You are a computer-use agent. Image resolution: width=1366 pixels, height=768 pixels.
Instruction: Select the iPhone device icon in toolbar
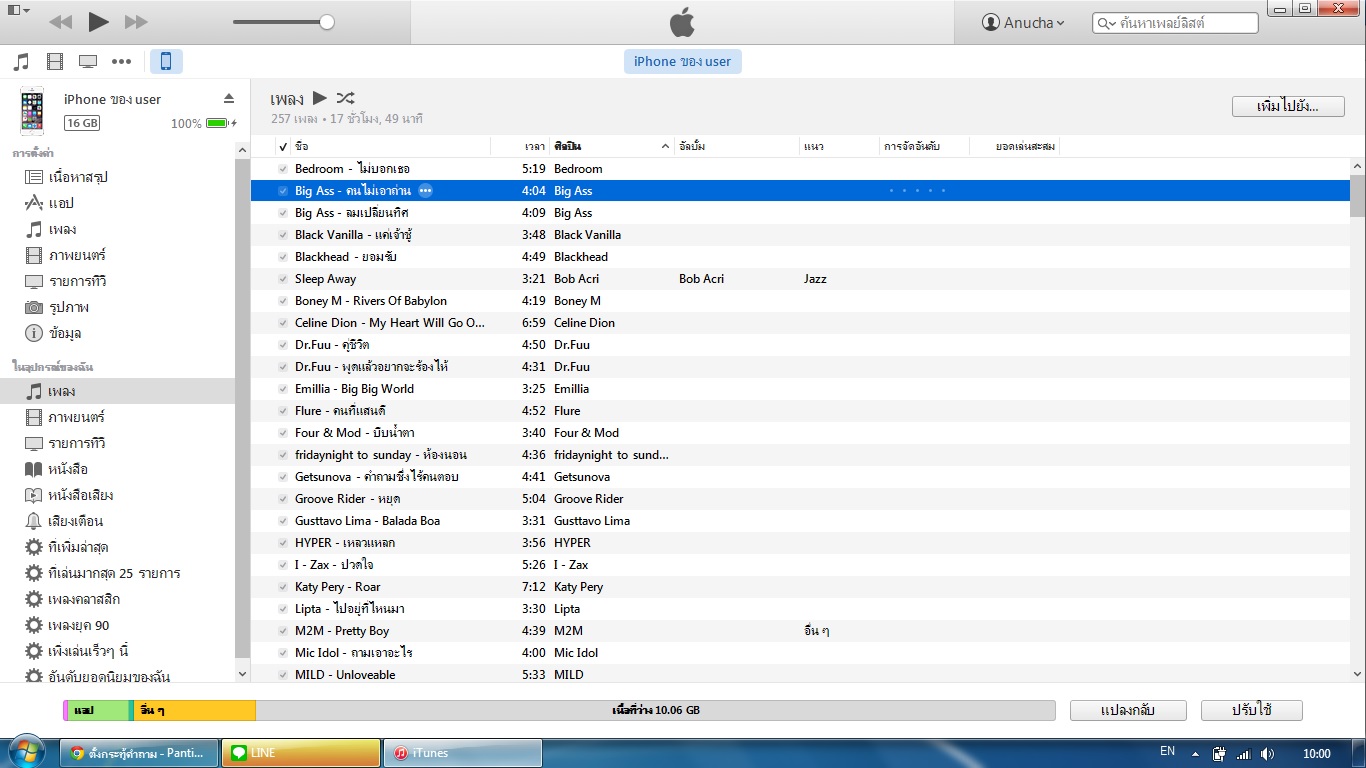(166, 62)
